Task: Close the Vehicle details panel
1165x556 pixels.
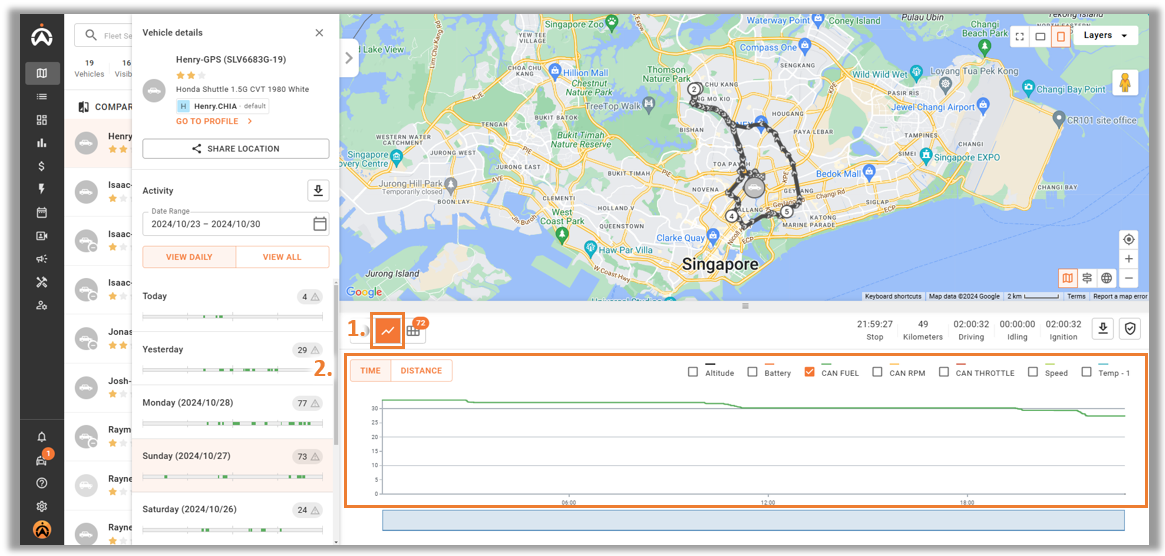Action: pyautogui.click(x=319, y=33)
